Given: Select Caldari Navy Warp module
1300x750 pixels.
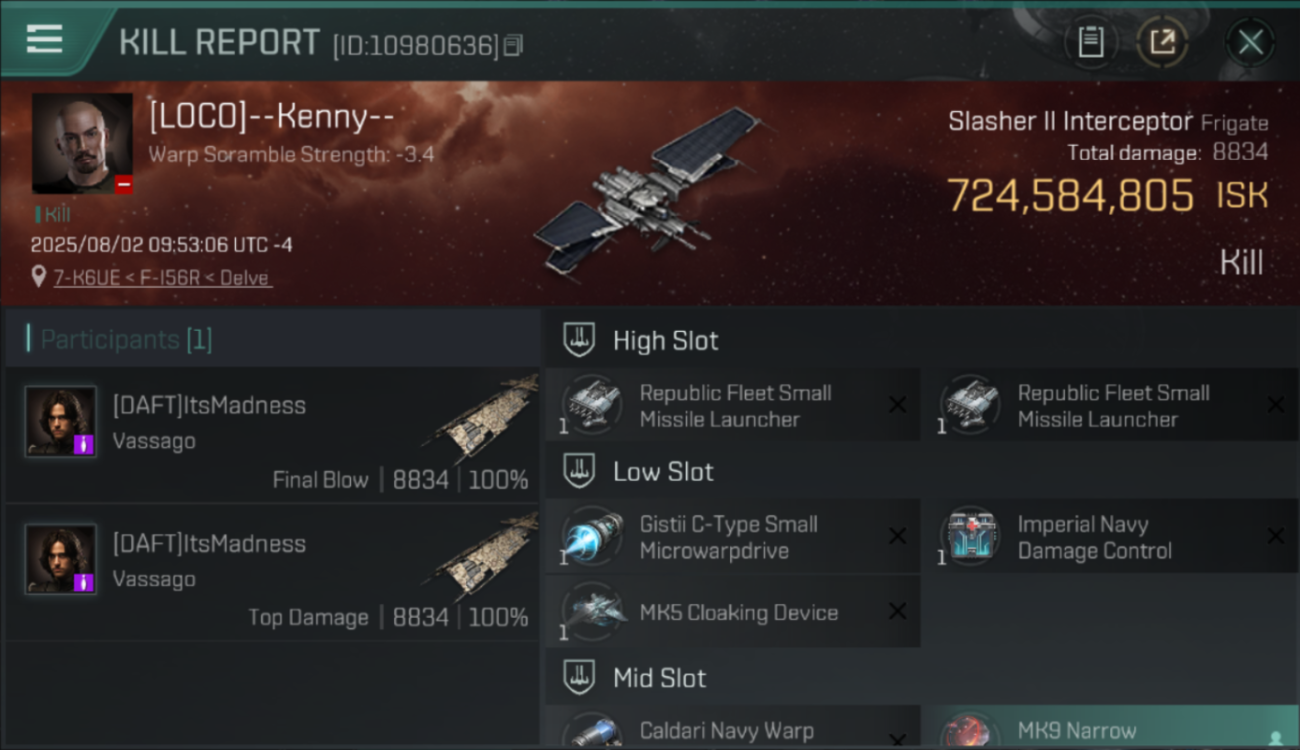Looking at the screenshot, I should tap(732, 726).
